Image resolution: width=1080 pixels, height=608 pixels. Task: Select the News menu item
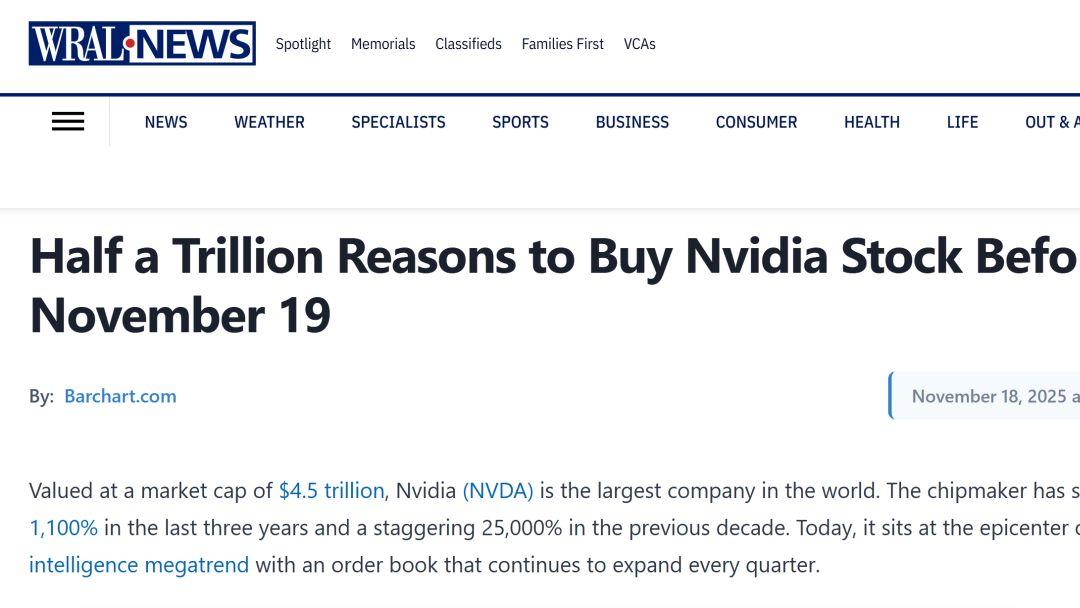click(x=166, y=122)
